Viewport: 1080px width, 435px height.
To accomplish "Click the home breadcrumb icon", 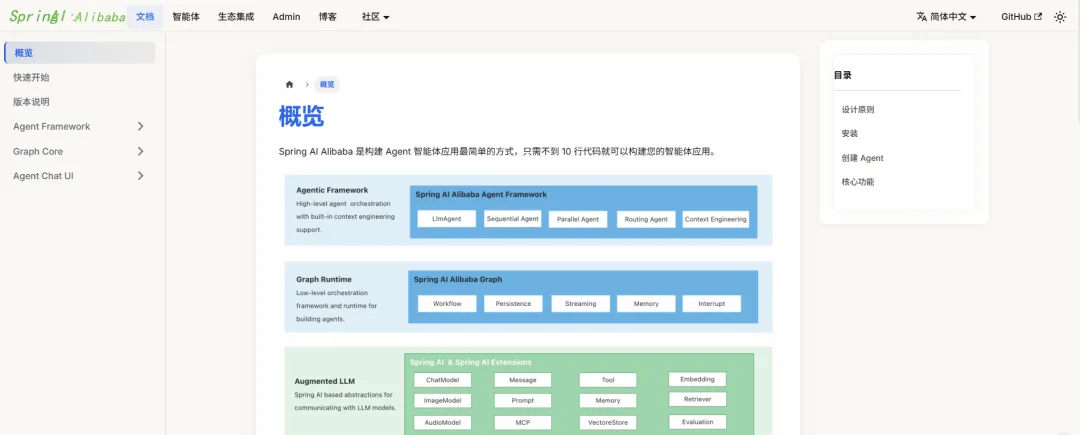I will coord(289,85).
